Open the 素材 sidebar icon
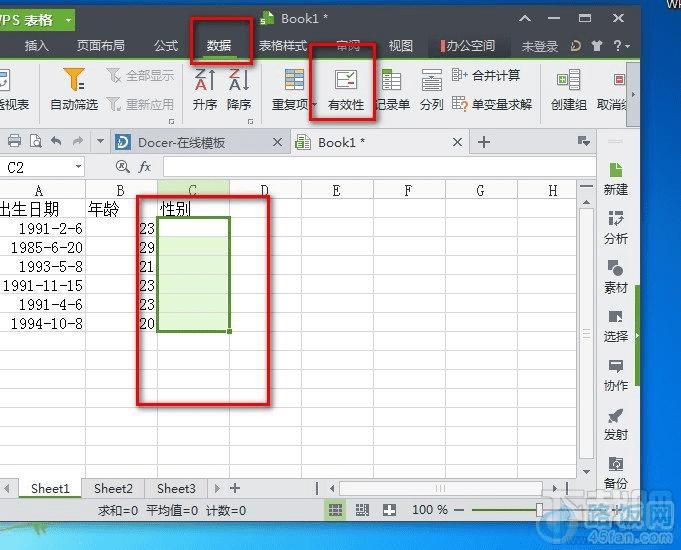The height and width of the screenshot is (550, 681). tap(615, 268)
